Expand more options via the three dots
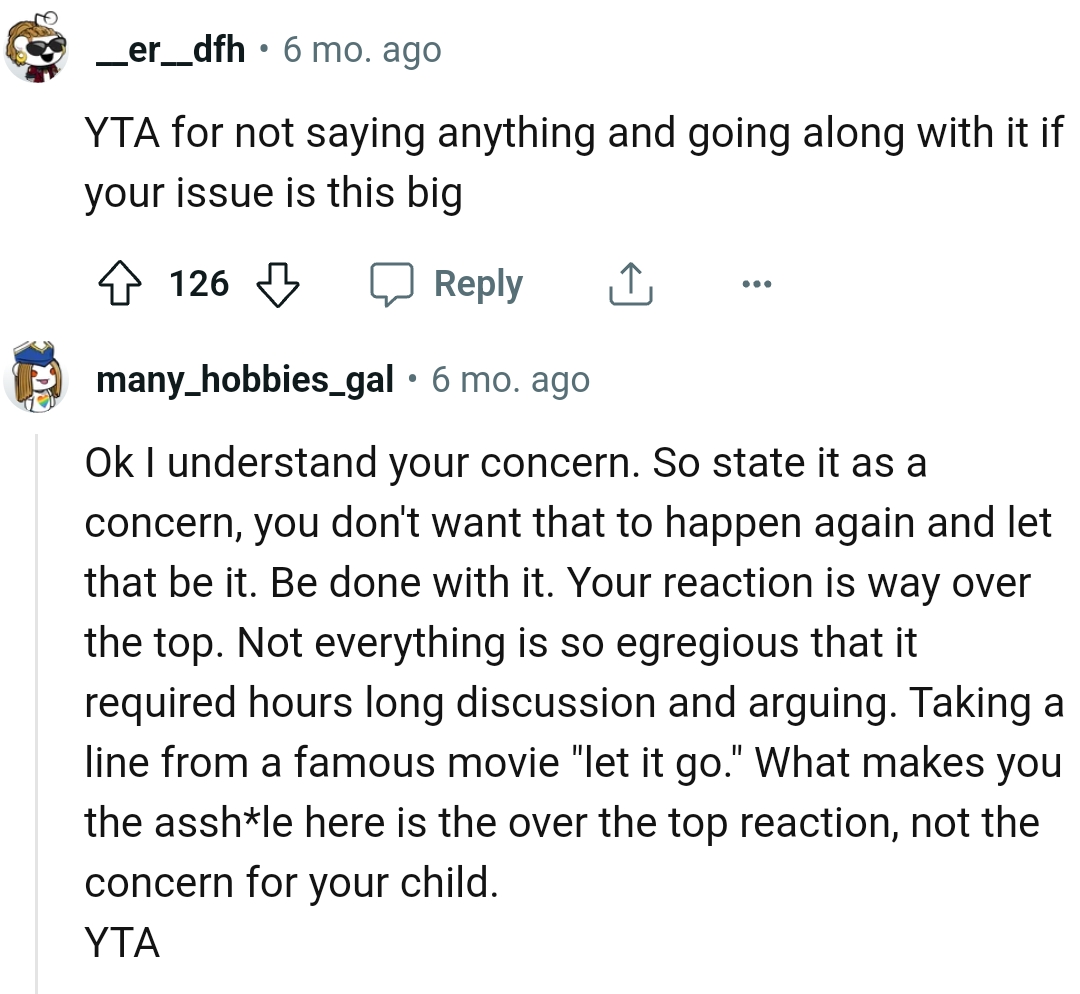 [x=757, y=283]
